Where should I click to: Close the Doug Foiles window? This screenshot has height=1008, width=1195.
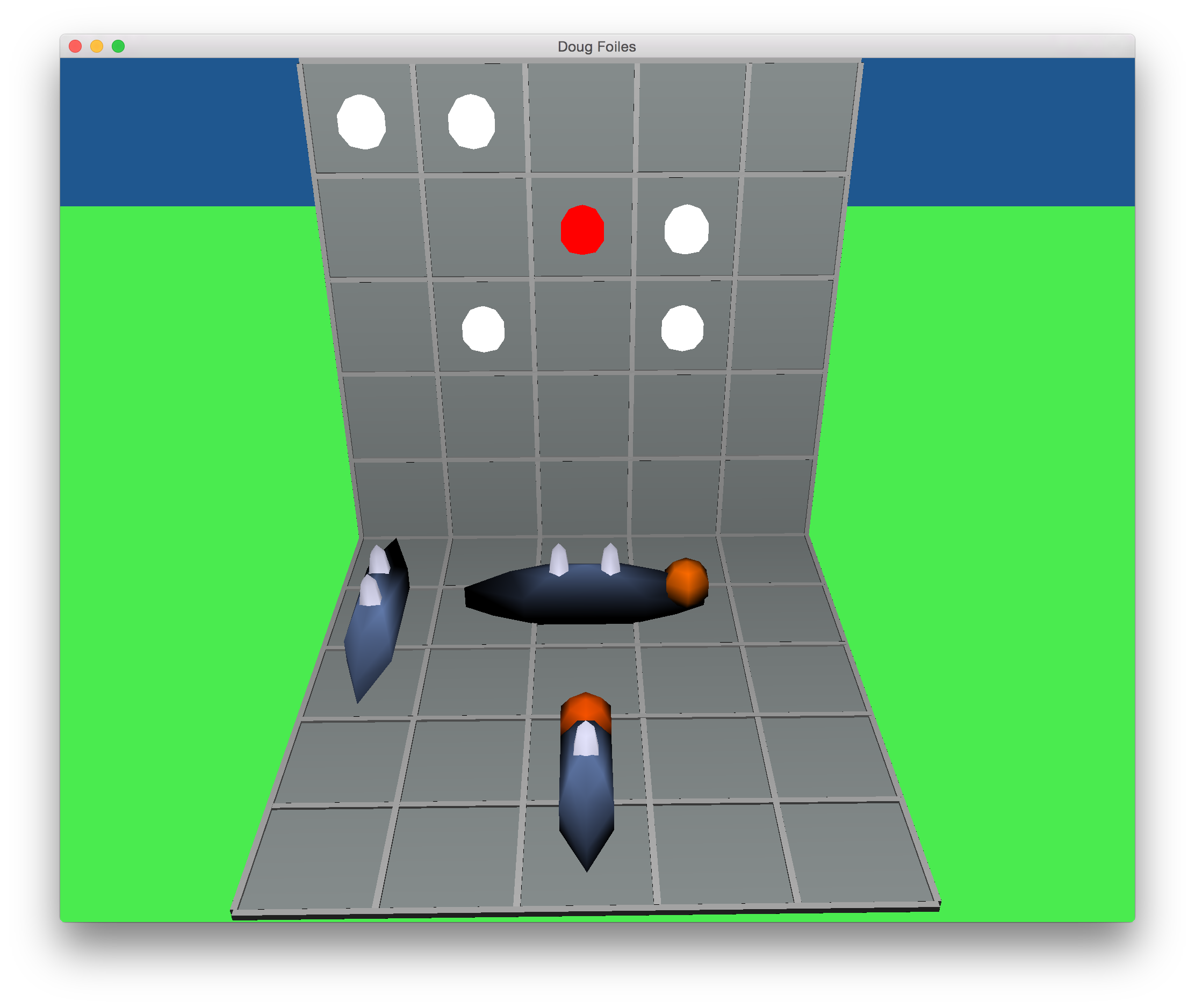[x=75, y=46]
